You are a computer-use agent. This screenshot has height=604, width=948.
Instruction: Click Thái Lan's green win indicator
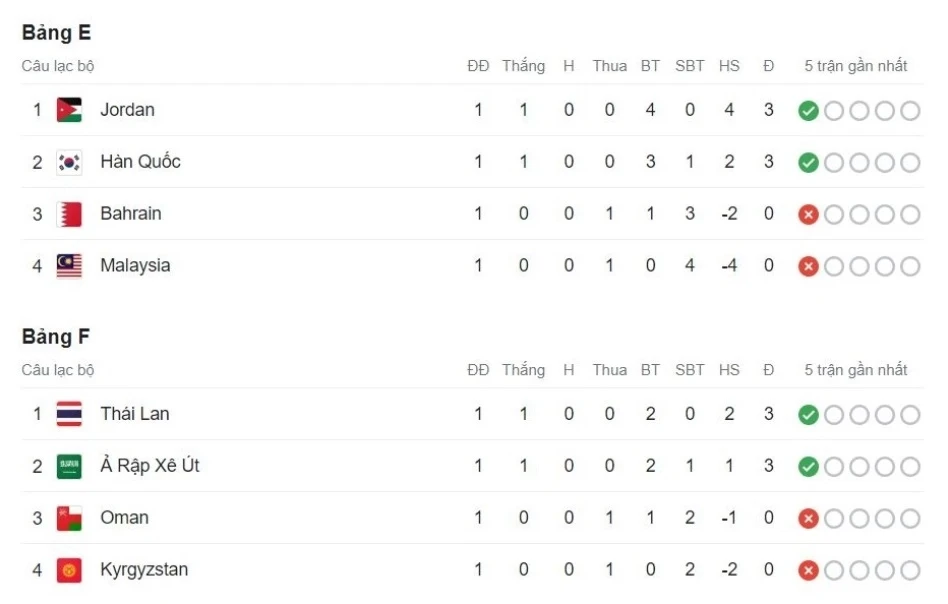tap(808, 415)
